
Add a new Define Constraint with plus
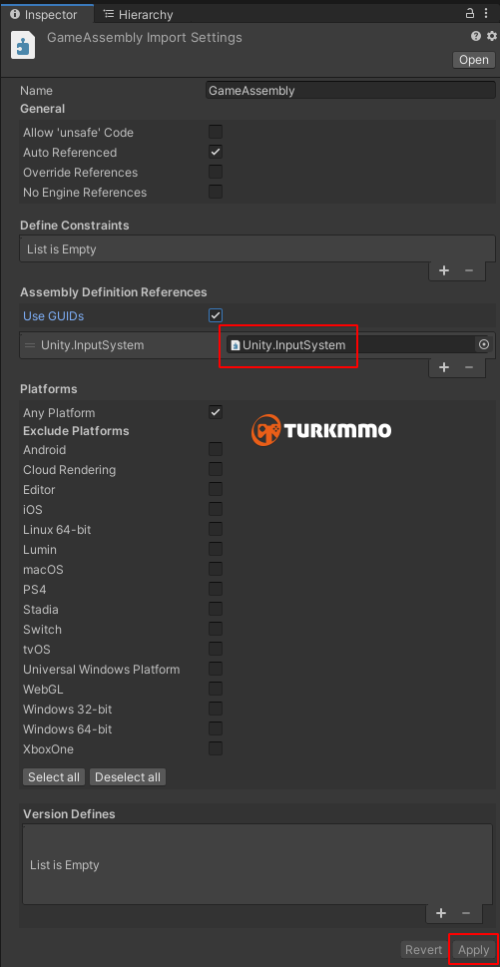pos(444,270)
